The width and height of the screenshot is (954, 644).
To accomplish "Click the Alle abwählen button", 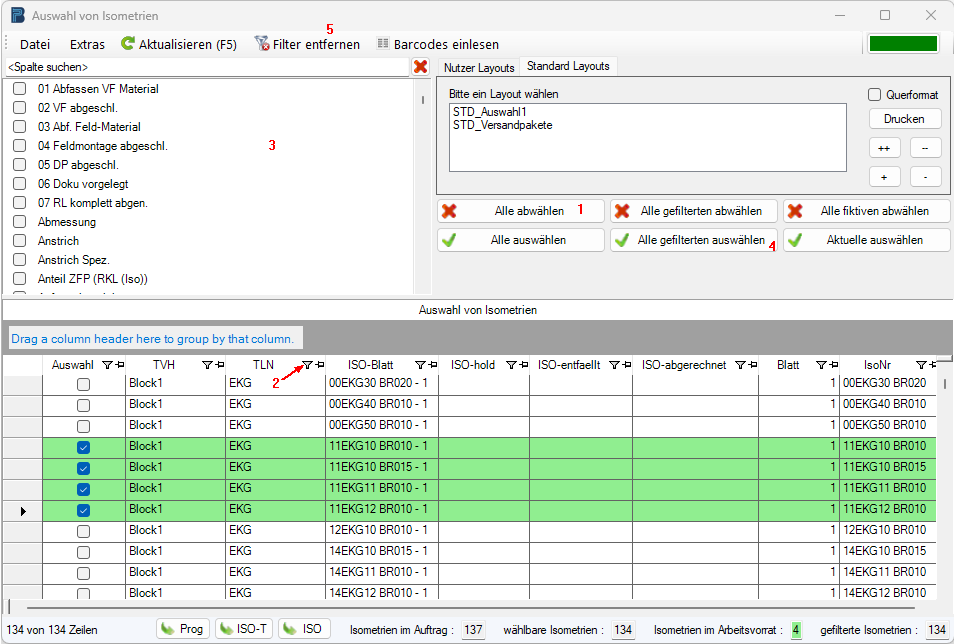I will tap(520, 211).
